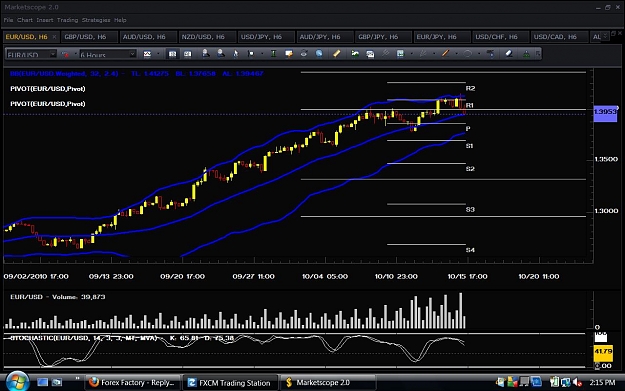Select the eraser tool in the toolbar

click(x=509, y=53)
